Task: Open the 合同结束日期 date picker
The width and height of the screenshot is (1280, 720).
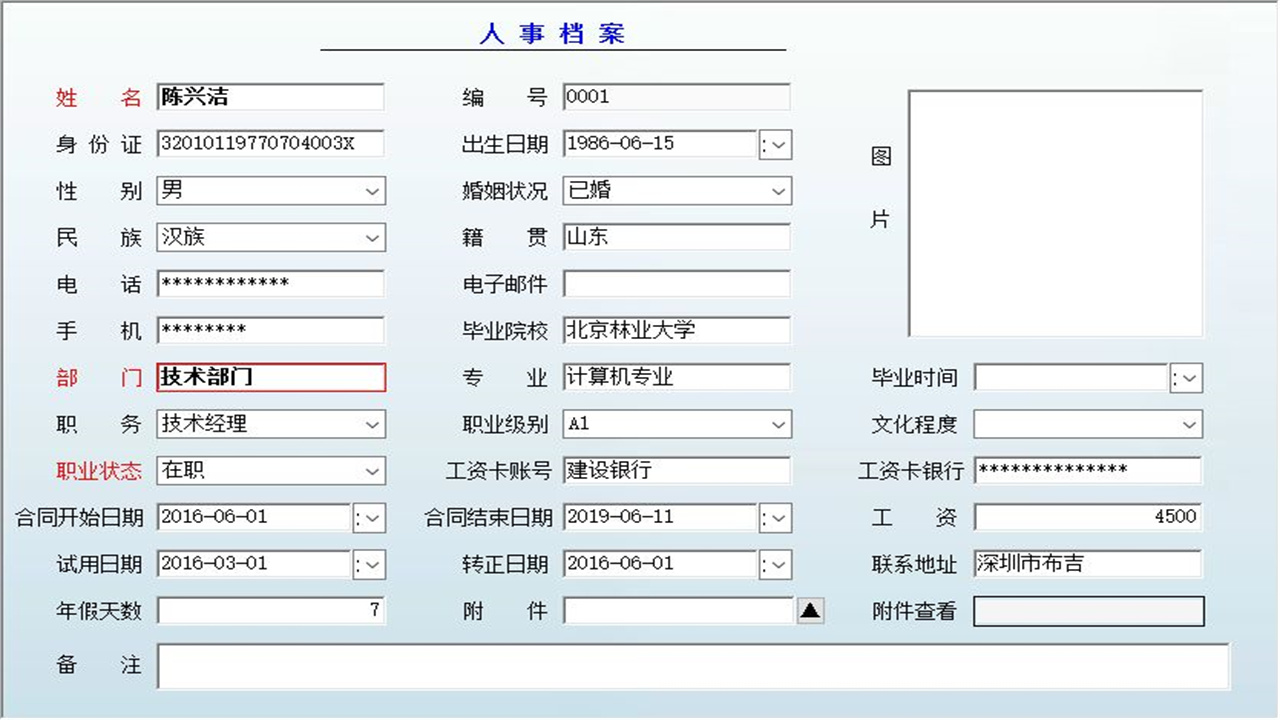Action: coord(775,517)
